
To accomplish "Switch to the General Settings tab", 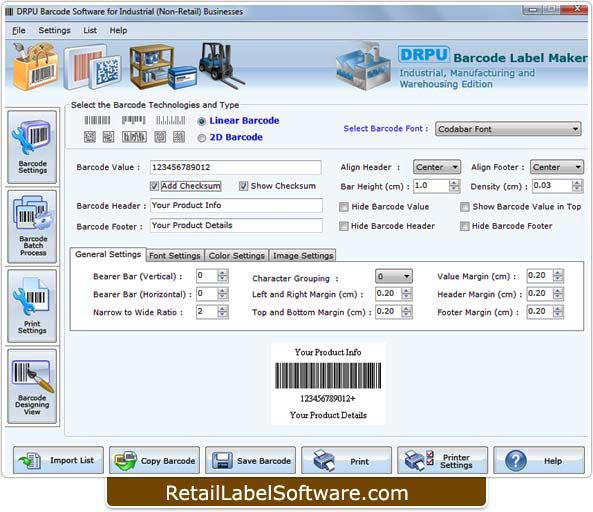I will pyautogui.click(x=108, y=254).
